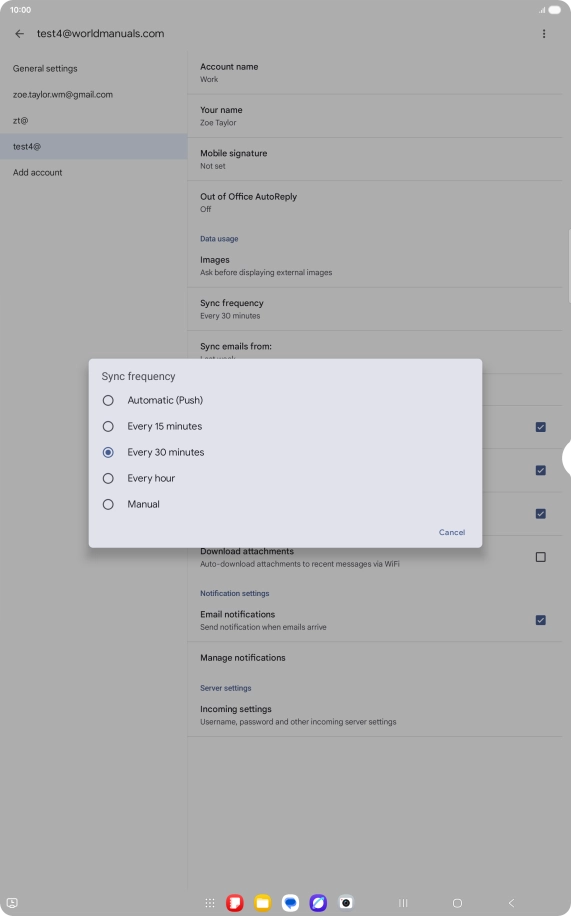Open the app drawer grid icon

tap(210, 903)
